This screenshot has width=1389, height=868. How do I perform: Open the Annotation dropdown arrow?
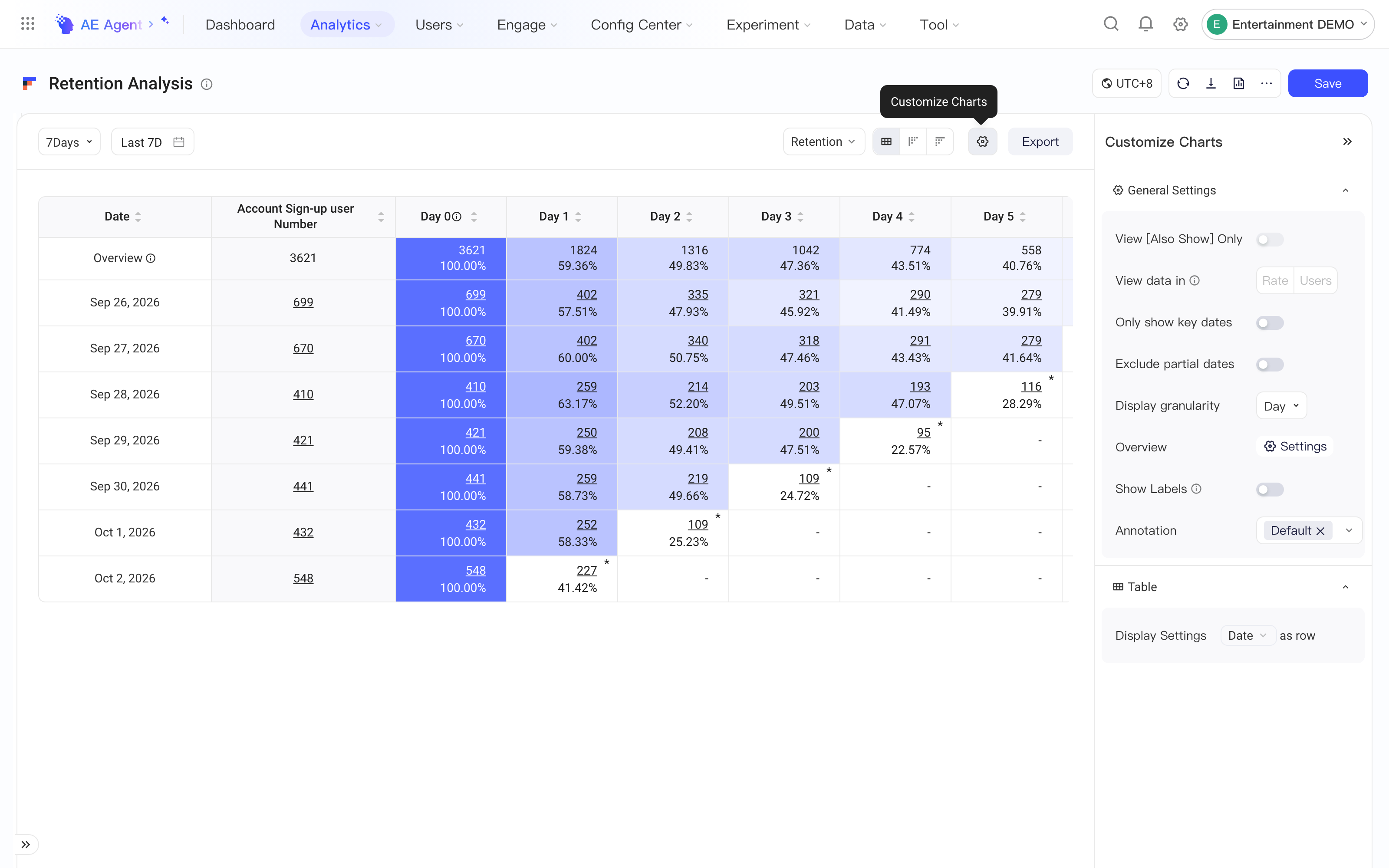pyautogui.click(x=1349, y=531)
